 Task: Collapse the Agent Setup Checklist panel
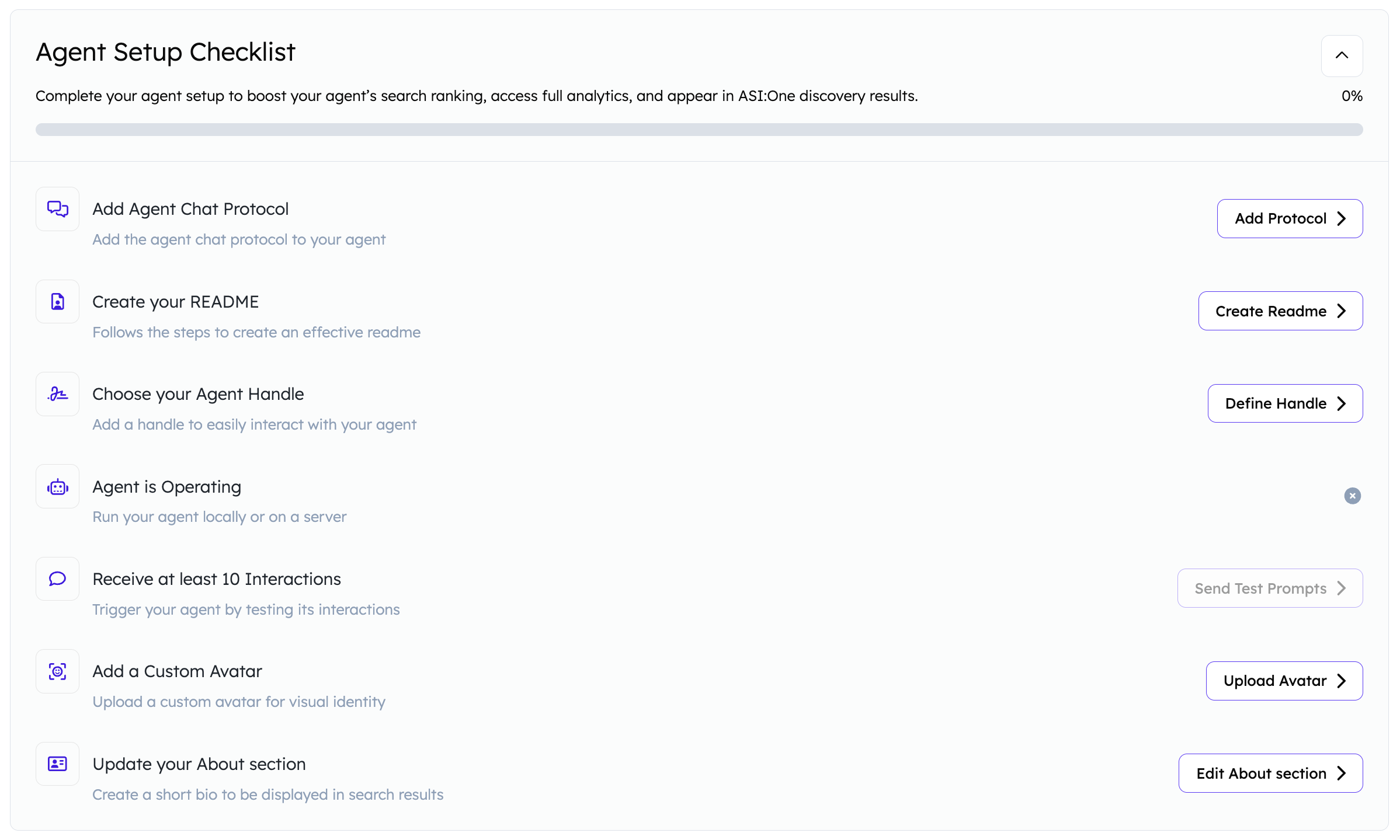[1342, 55]
